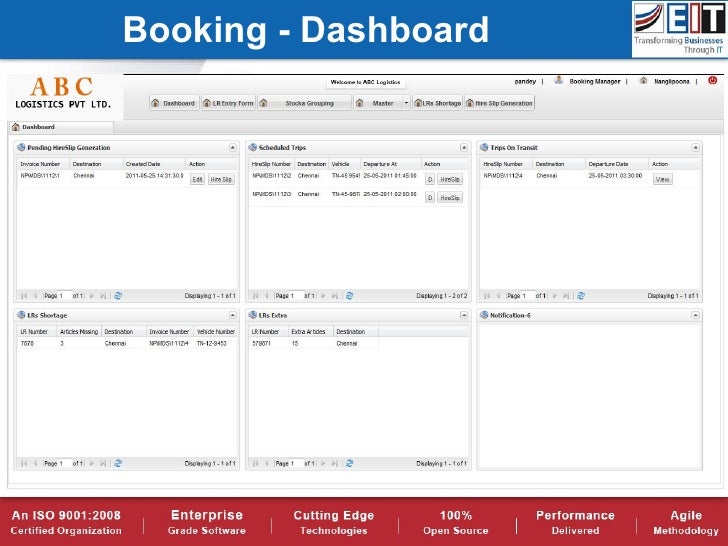Go to previous page in Pending HireSlip panel

[35, 296]
